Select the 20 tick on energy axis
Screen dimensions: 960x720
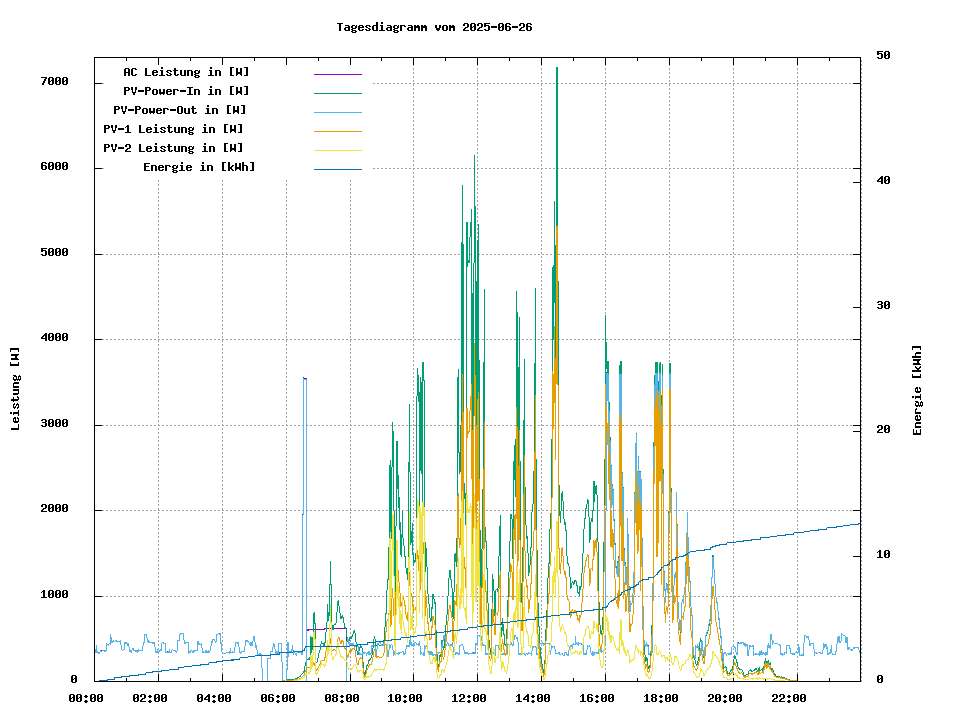tap(883, 430)
